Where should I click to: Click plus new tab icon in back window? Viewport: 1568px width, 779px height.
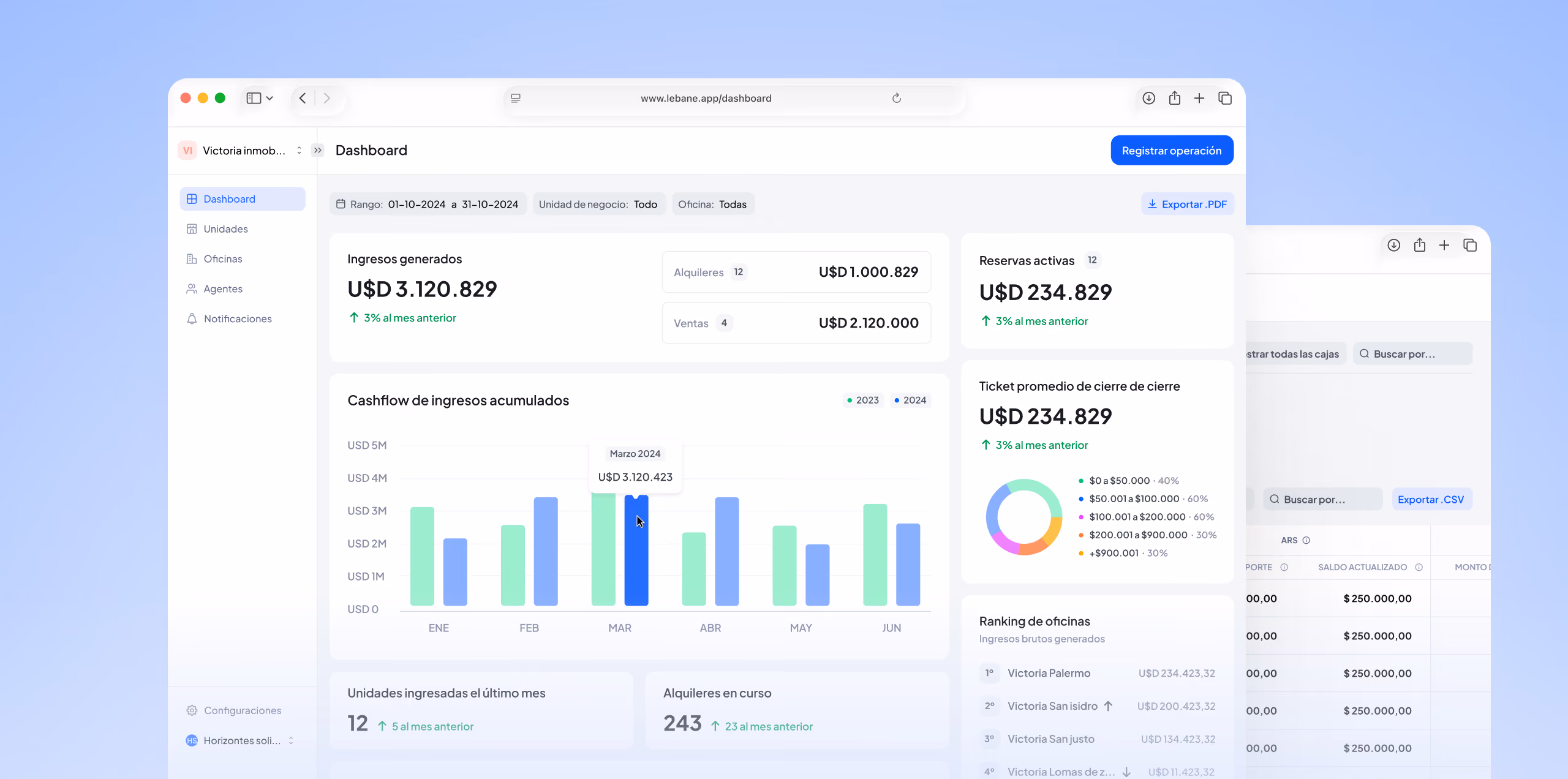[x=1444, y=245]
